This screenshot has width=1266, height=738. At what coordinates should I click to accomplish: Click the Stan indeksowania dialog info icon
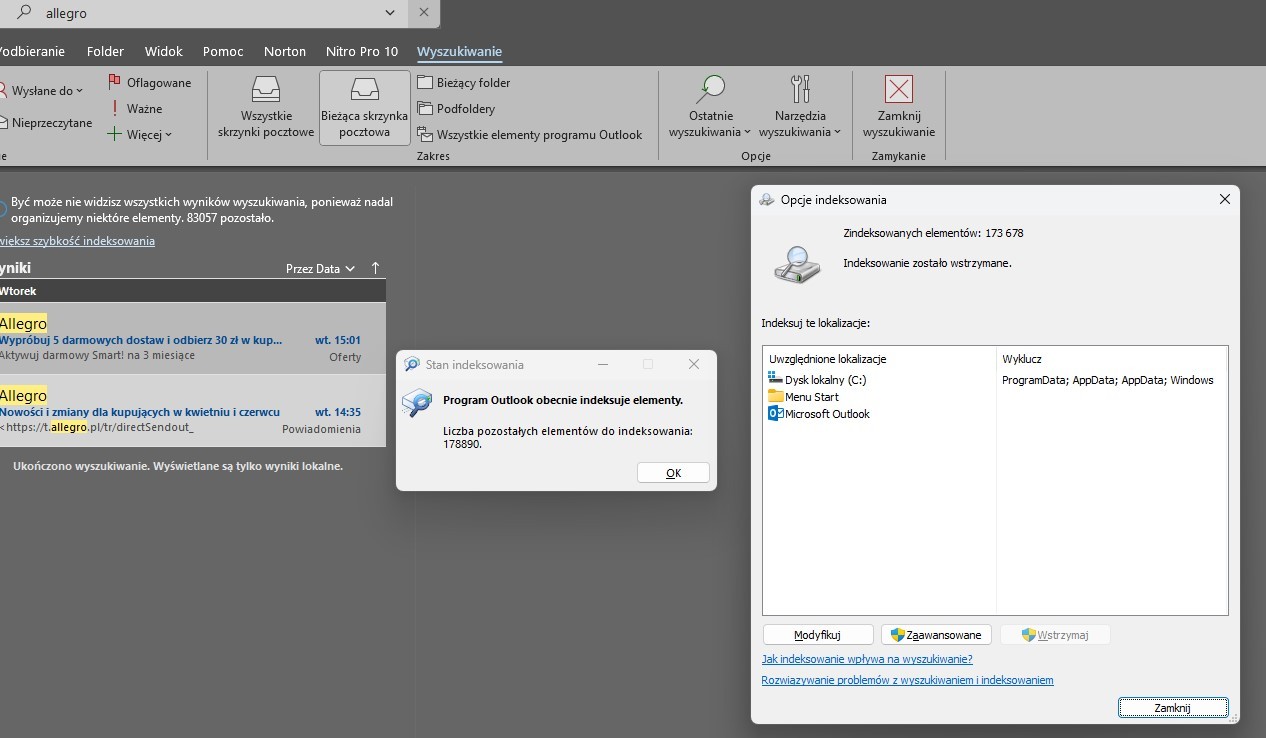417,402
